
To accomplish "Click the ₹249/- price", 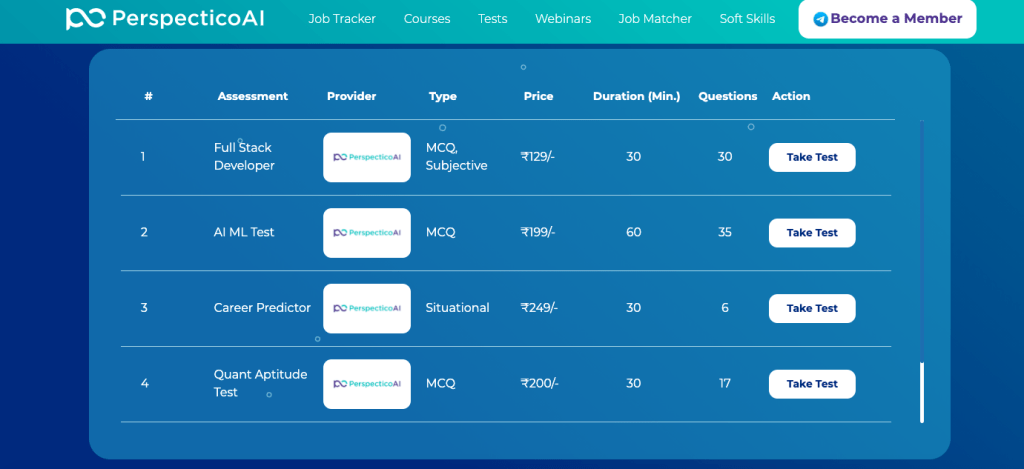I will (x=539, y=308).
